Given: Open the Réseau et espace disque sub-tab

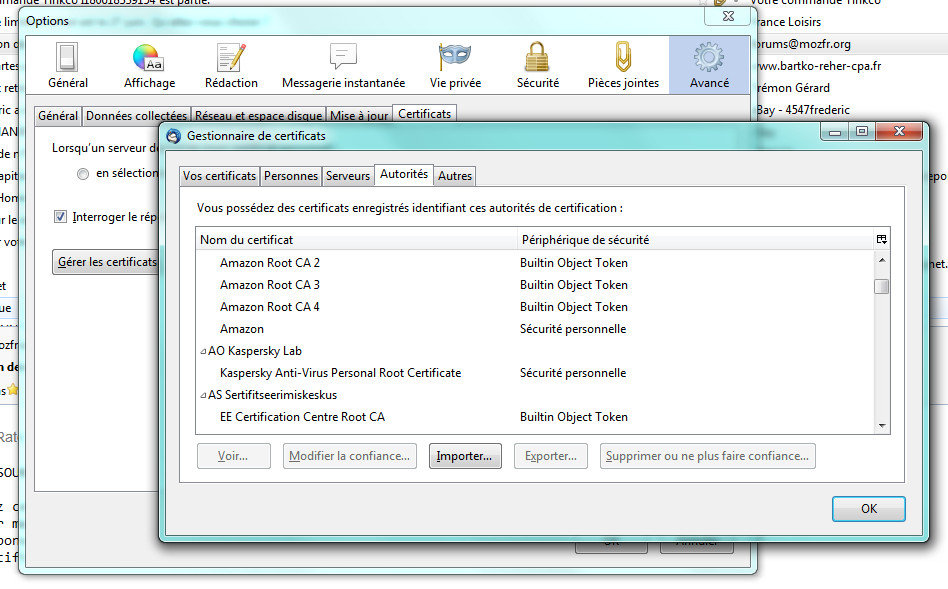Looking at the screenshot, I should click(x=258, y=116).
